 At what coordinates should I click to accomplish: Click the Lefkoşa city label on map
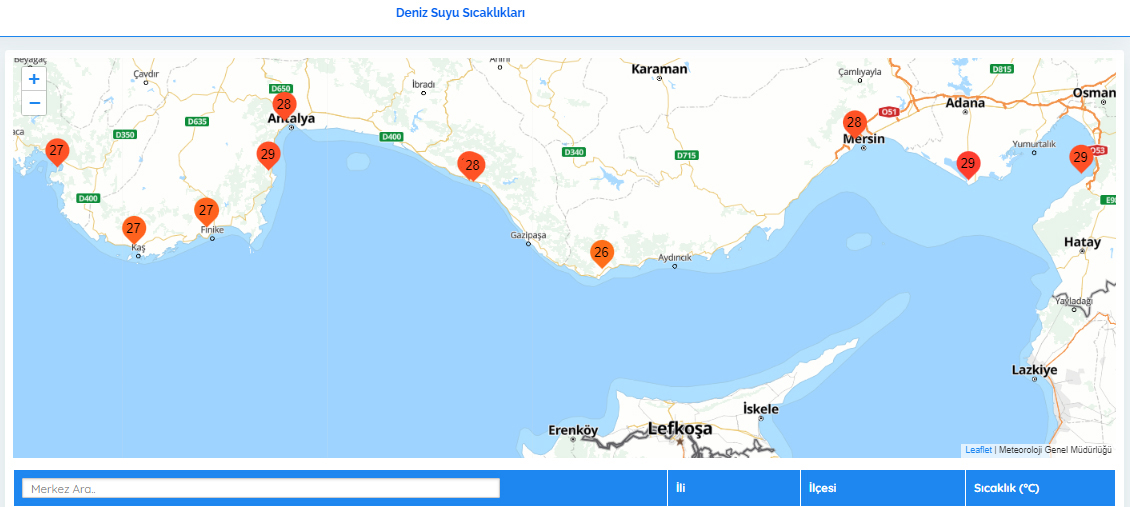pos(680,429)
